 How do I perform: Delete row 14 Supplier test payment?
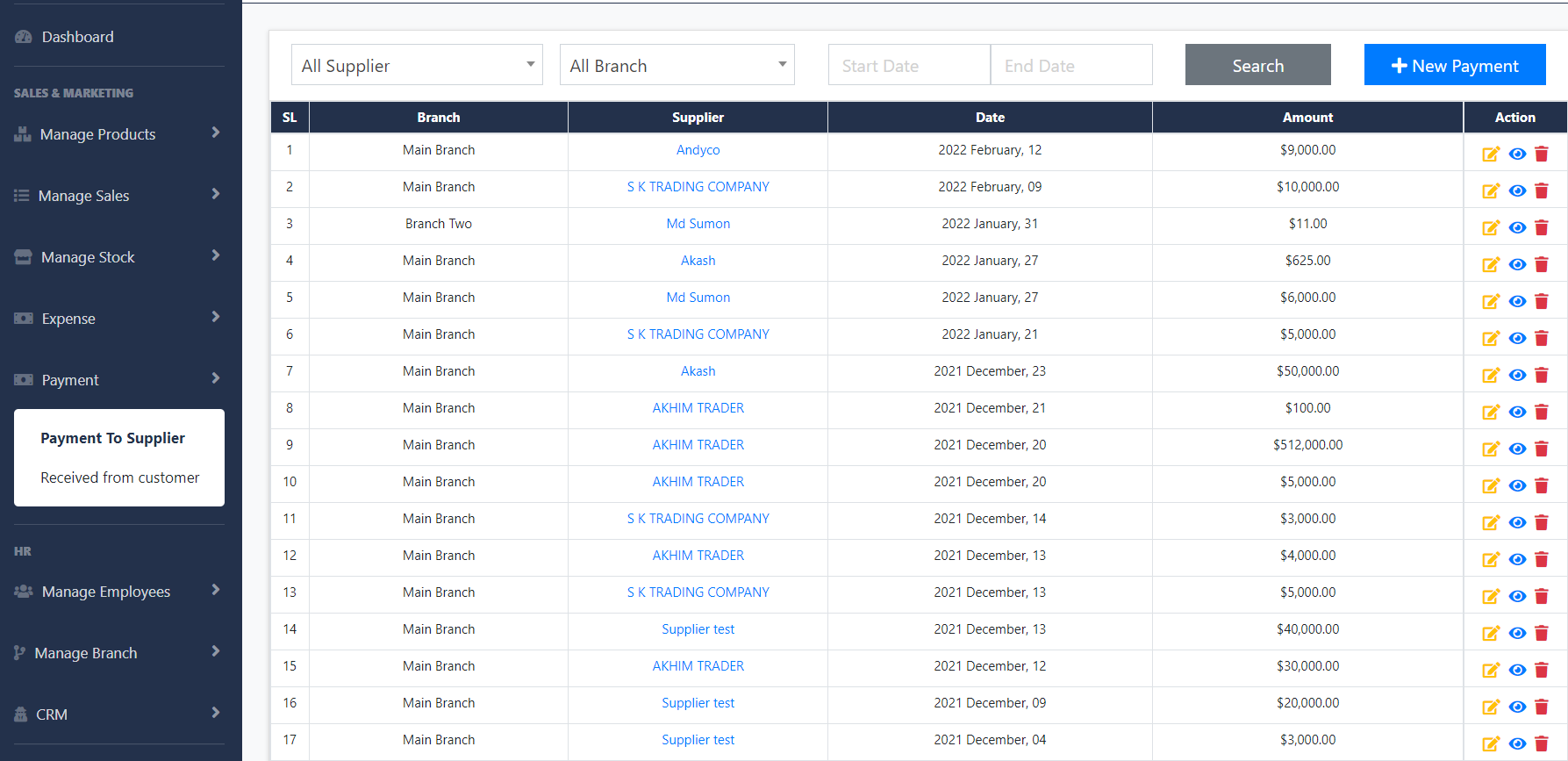pyautogui.click(x=1541, y=634)
